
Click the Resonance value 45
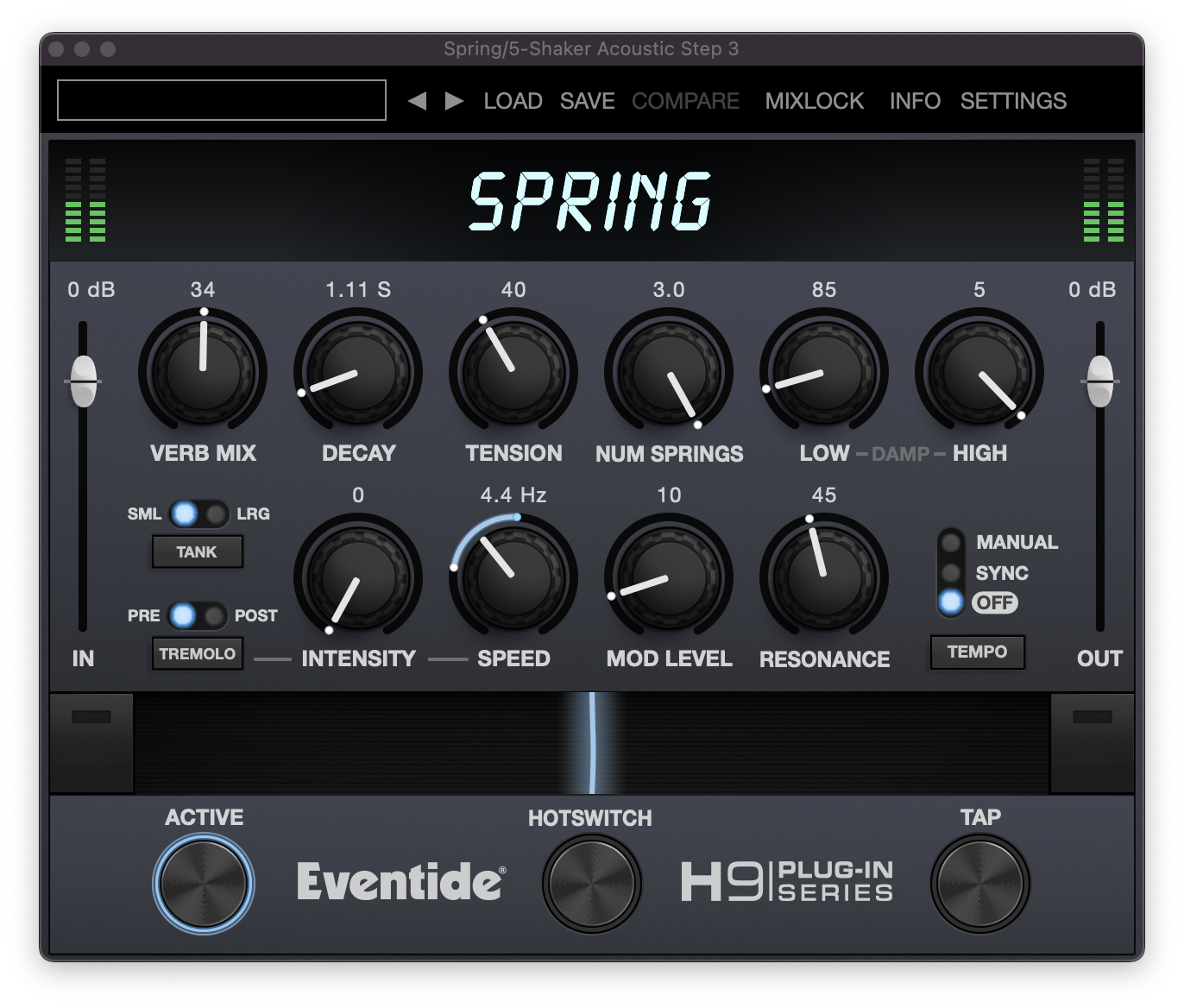(824, 495)
